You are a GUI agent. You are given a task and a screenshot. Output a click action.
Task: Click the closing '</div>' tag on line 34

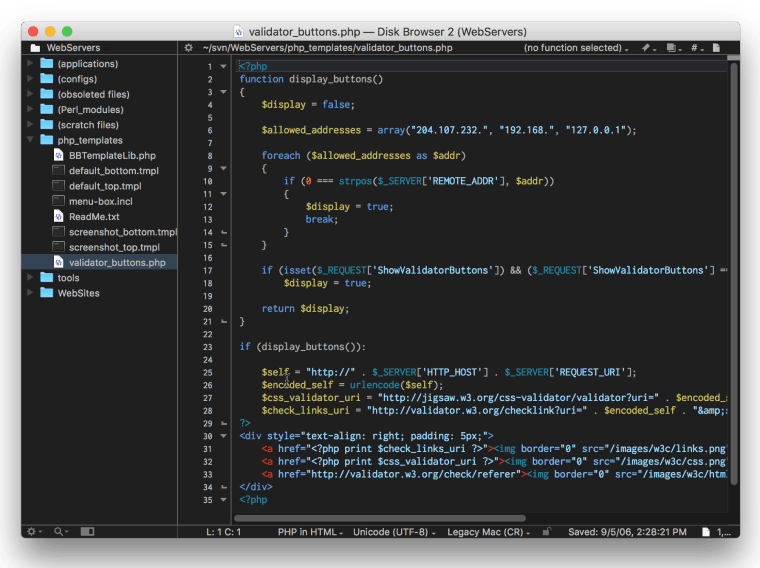[x=256, y=487]
